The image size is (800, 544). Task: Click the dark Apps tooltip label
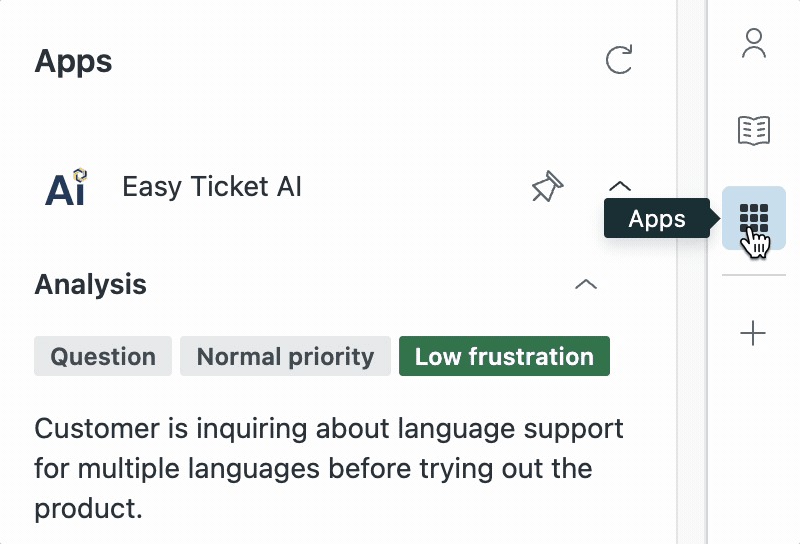[x=657, y=219]
